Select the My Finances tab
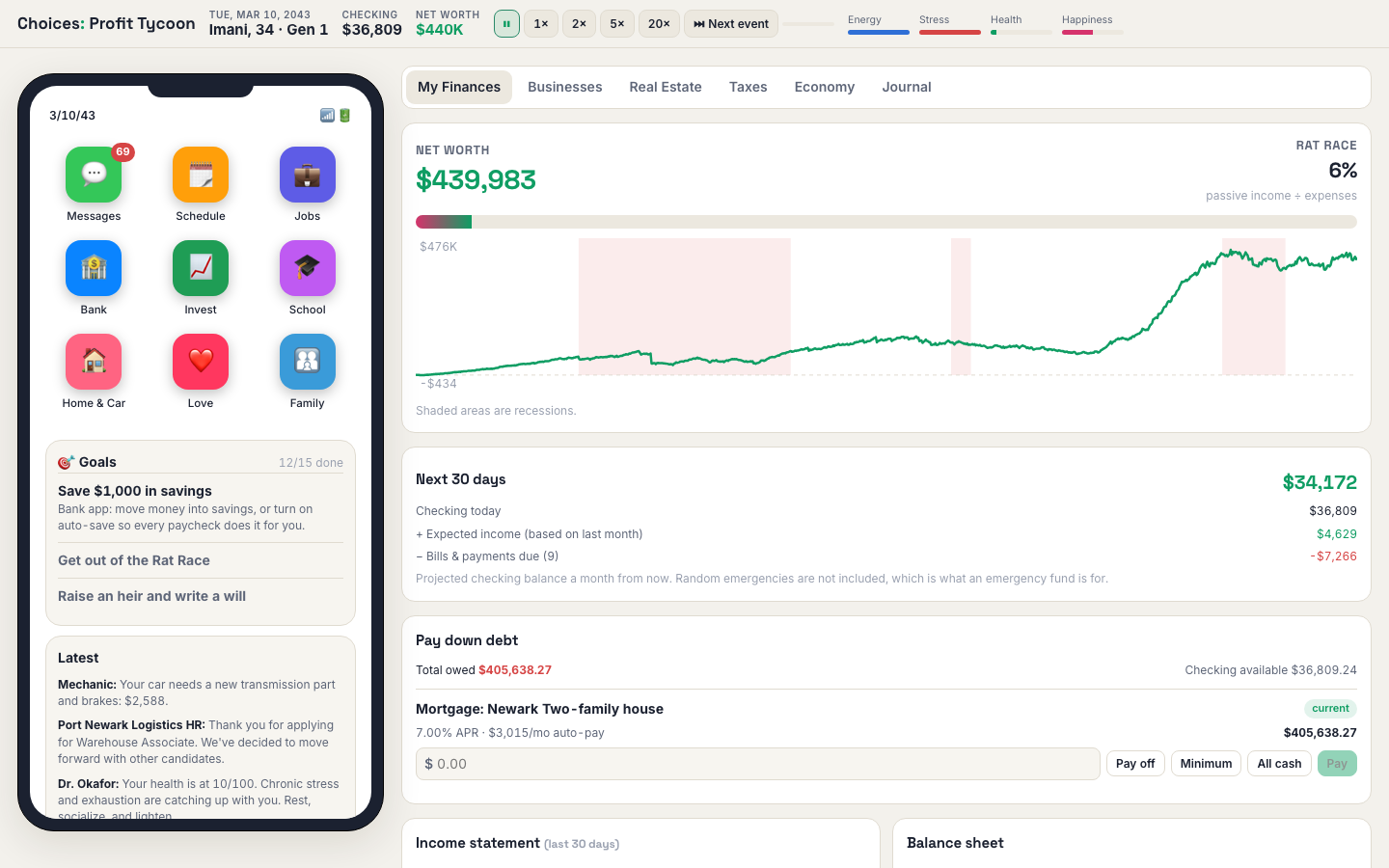 click(x=459, y=87)
